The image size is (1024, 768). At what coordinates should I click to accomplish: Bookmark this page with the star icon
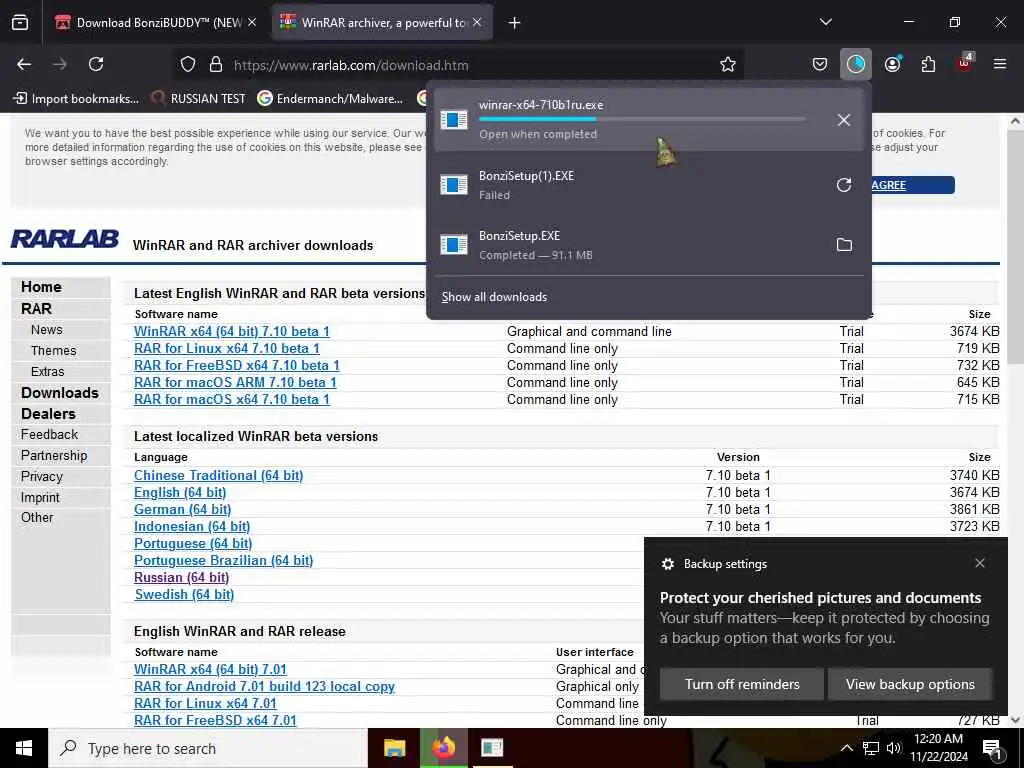coord(728,64)
